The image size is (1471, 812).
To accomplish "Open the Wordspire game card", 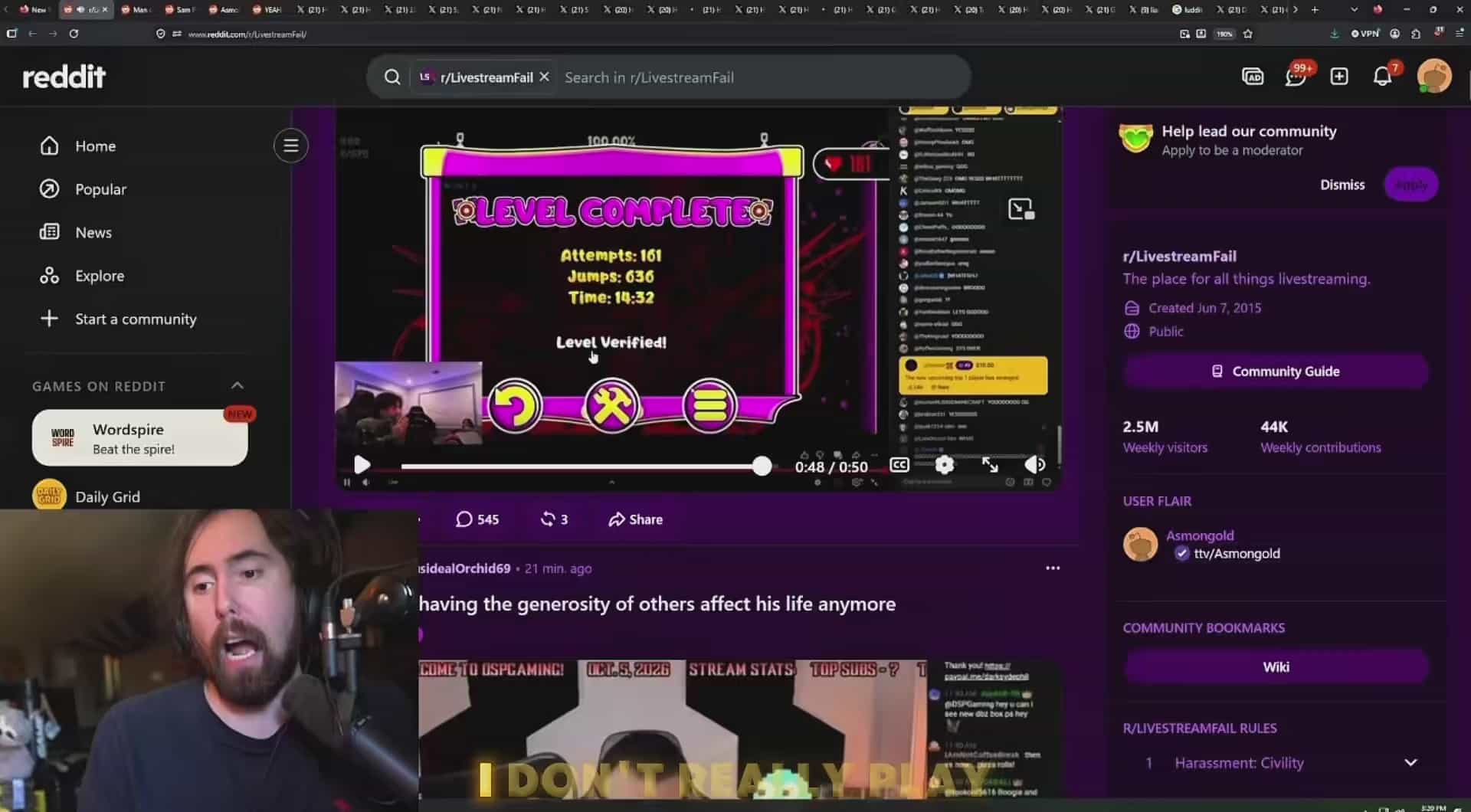I will coord(140,438).
